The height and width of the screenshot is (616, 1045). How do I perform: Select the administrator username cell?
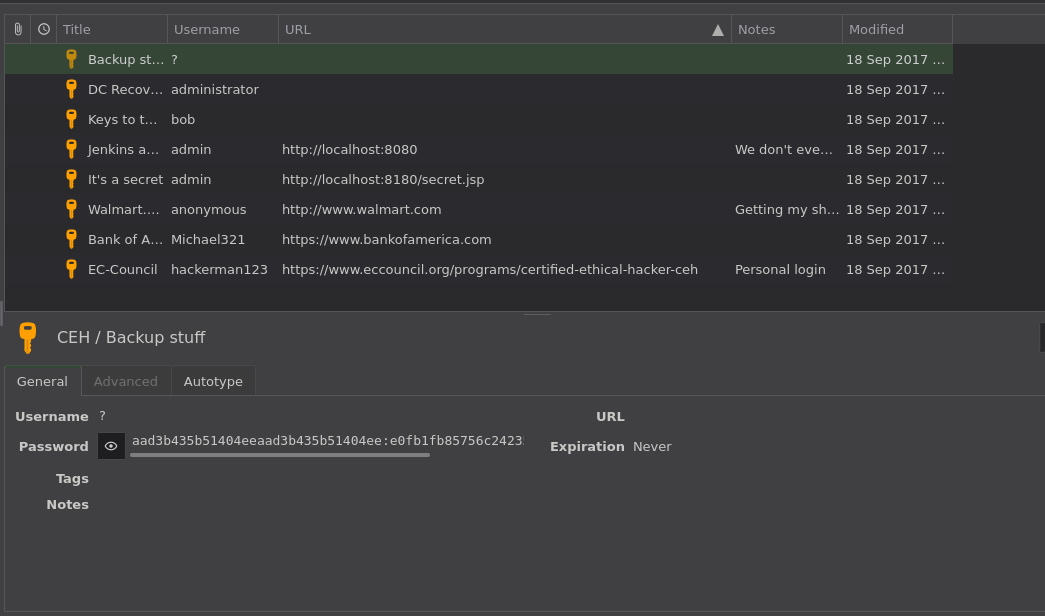tap(215, 89)
